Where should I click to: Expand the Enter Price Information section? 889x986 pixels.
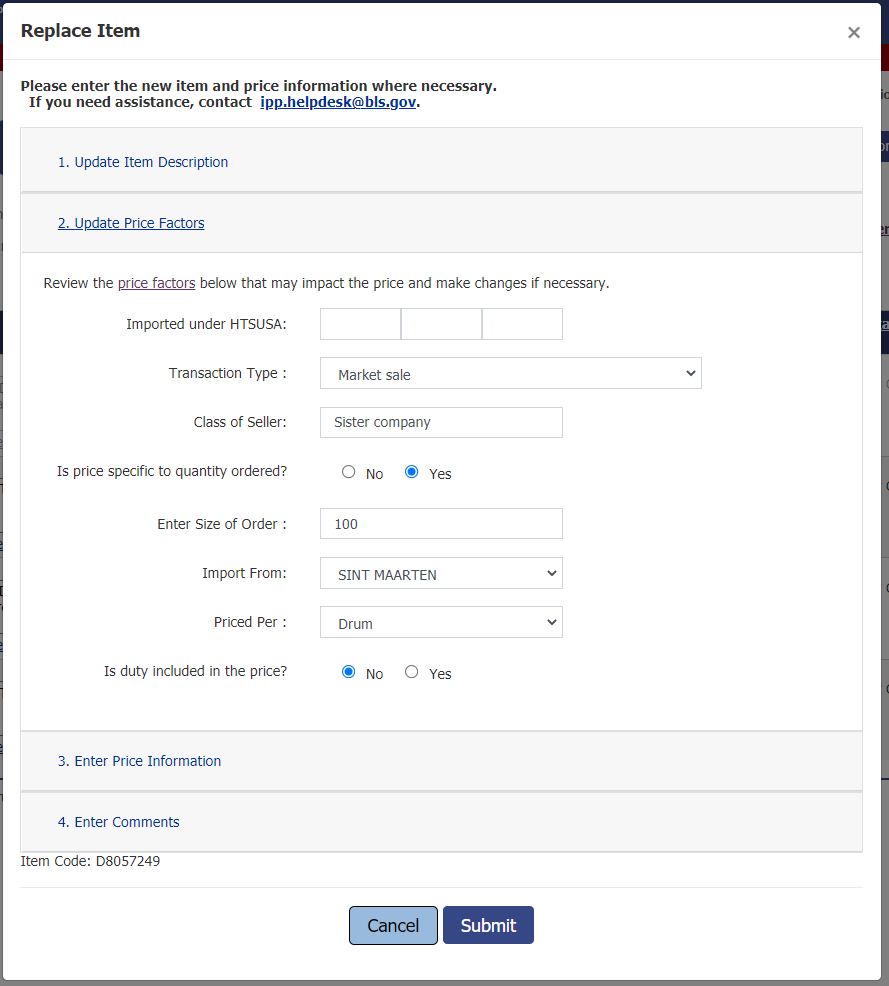point(139,761)
